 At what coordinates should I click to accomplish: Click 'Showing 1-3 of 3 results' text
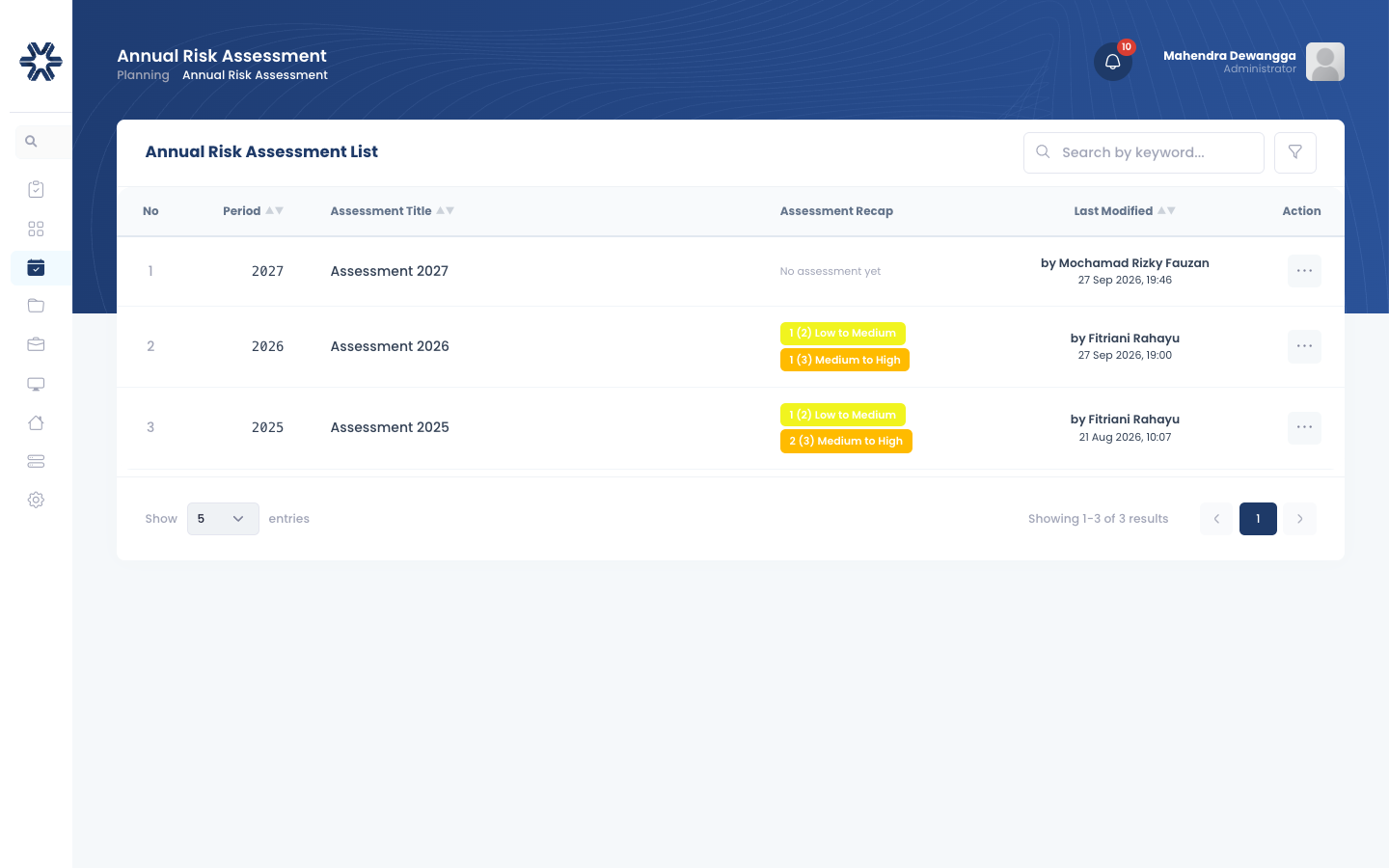1098,519
